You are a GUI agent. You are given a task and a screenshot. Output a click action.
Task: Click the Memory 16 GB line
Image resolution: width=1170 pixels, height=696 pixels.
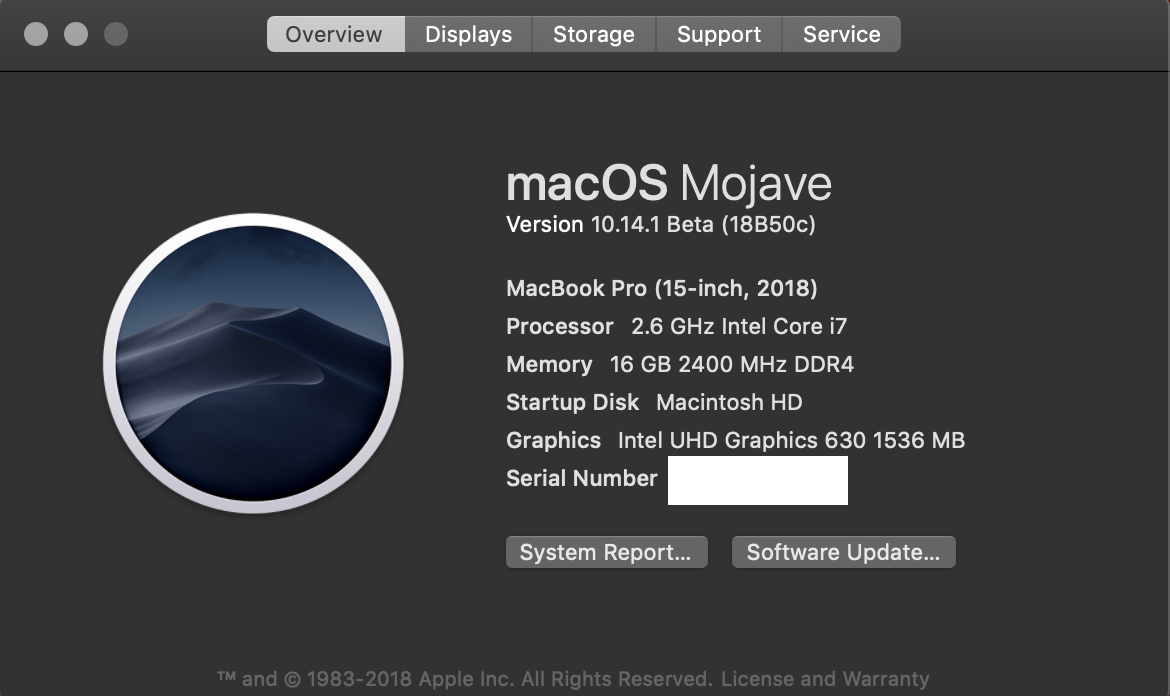pos(680,364)
